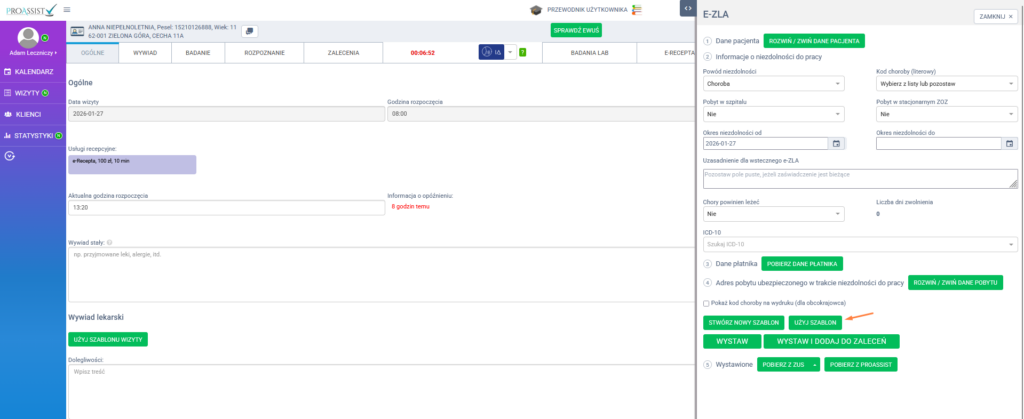Click the logout icon in left sidebar

10,156
